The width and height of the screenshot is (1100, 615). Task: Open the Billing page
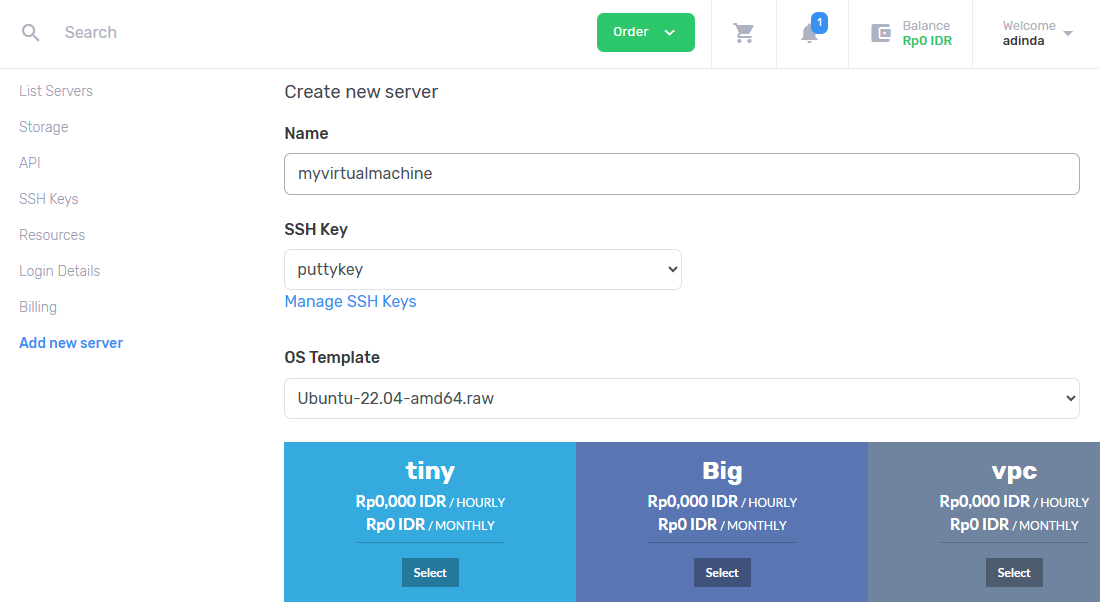[x=38, y=307]
